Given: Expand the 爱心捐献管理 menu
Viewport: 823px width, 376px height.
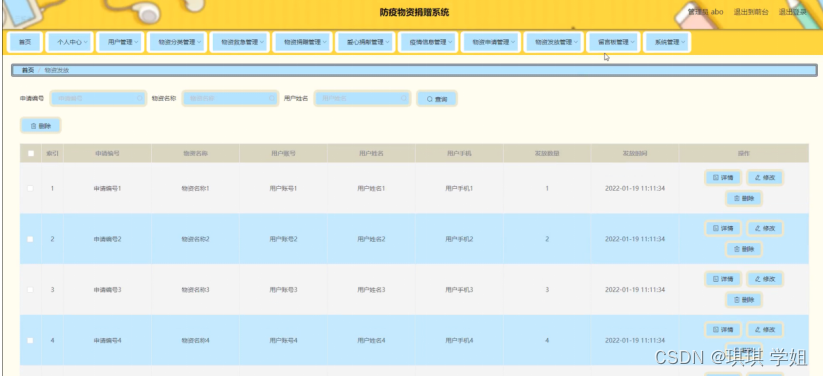Looking at the screenshot, I should (365, 43).
